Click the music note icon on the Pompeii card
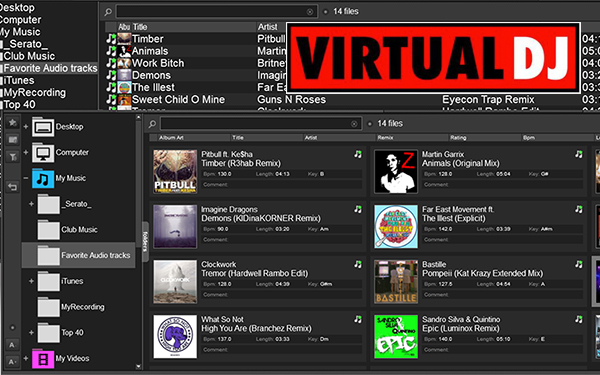 point(579,264)
